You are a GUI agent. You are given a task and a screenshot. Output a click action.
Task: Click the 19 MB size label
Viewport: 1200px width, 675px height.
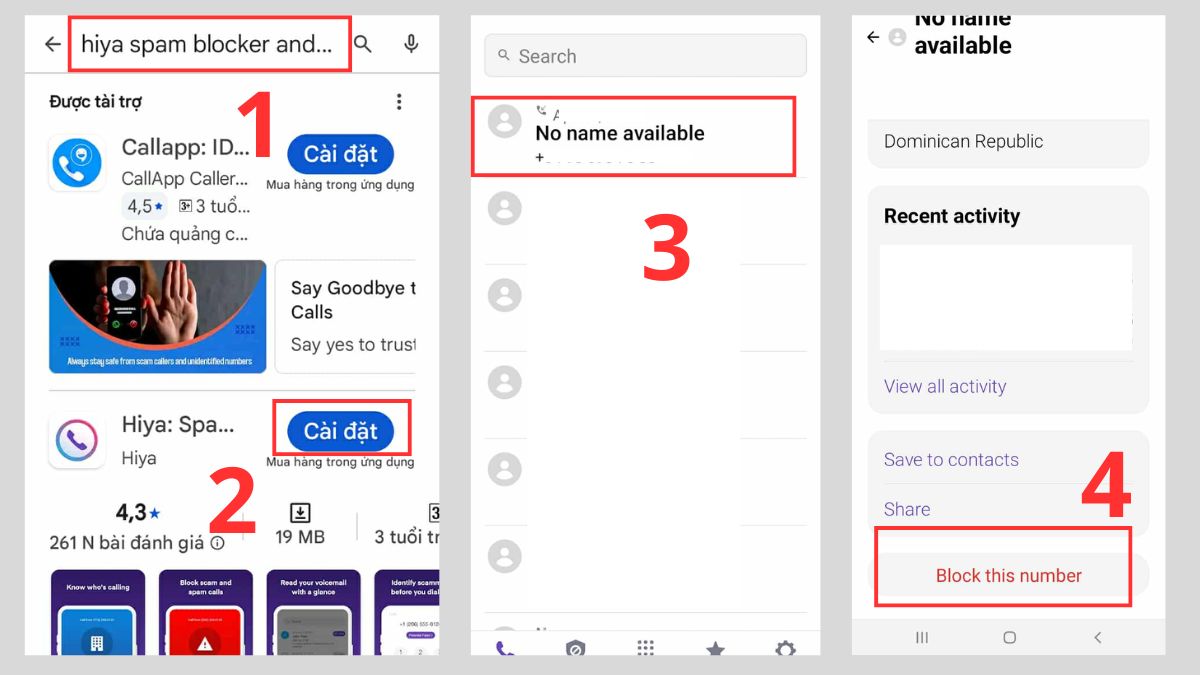300,537
